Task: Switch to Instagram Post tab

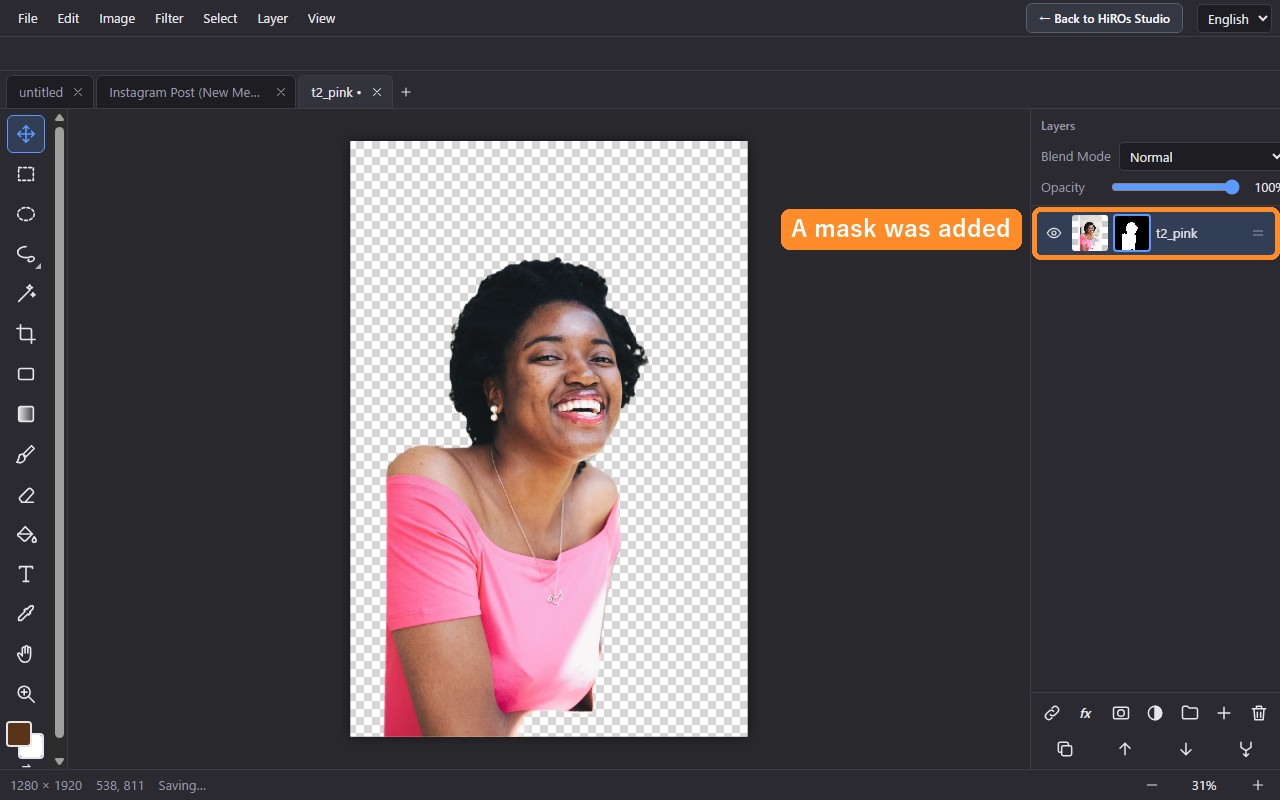Action: click(196, 92)
